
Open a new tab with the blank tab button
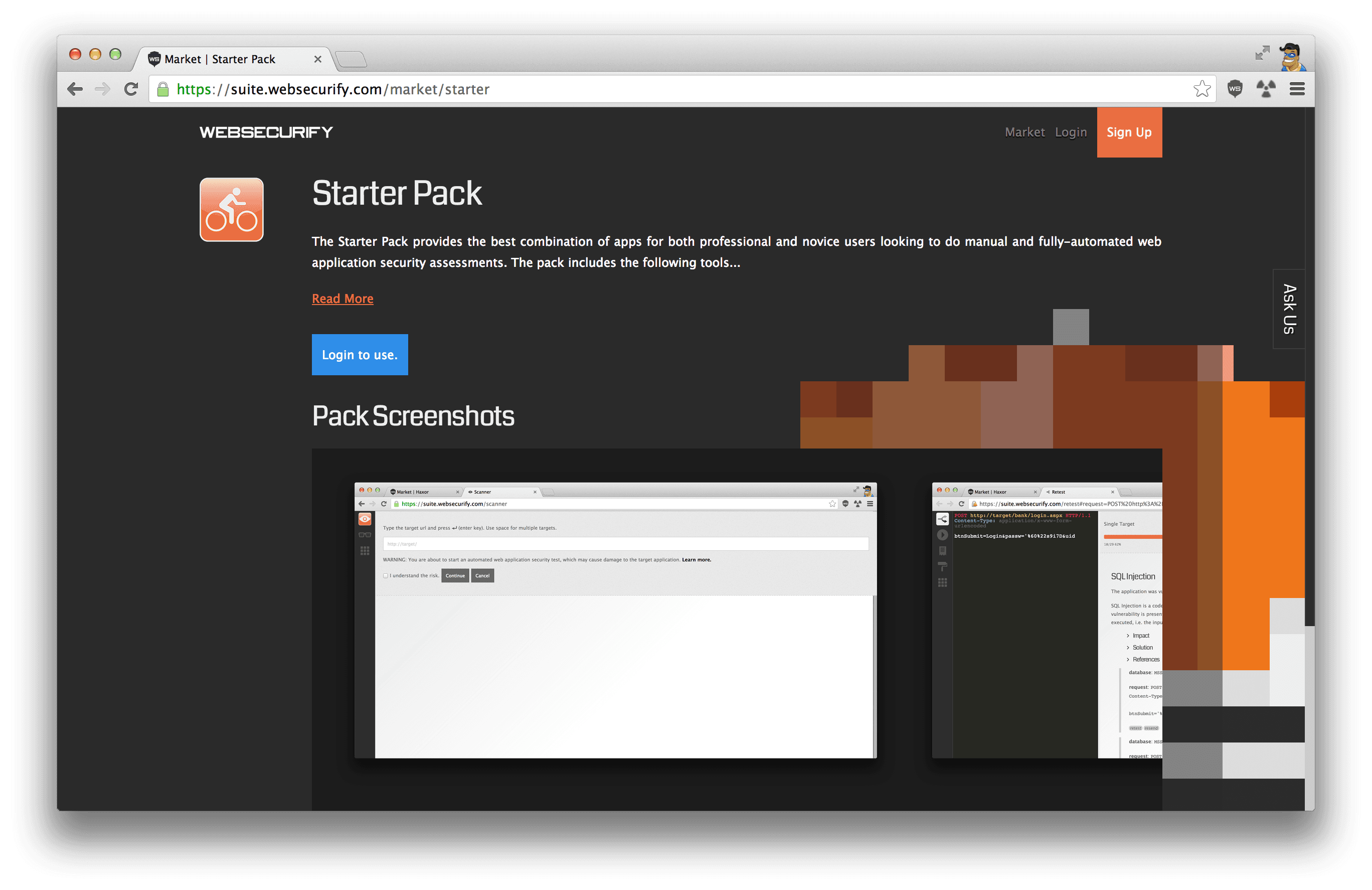pos(351,59)
